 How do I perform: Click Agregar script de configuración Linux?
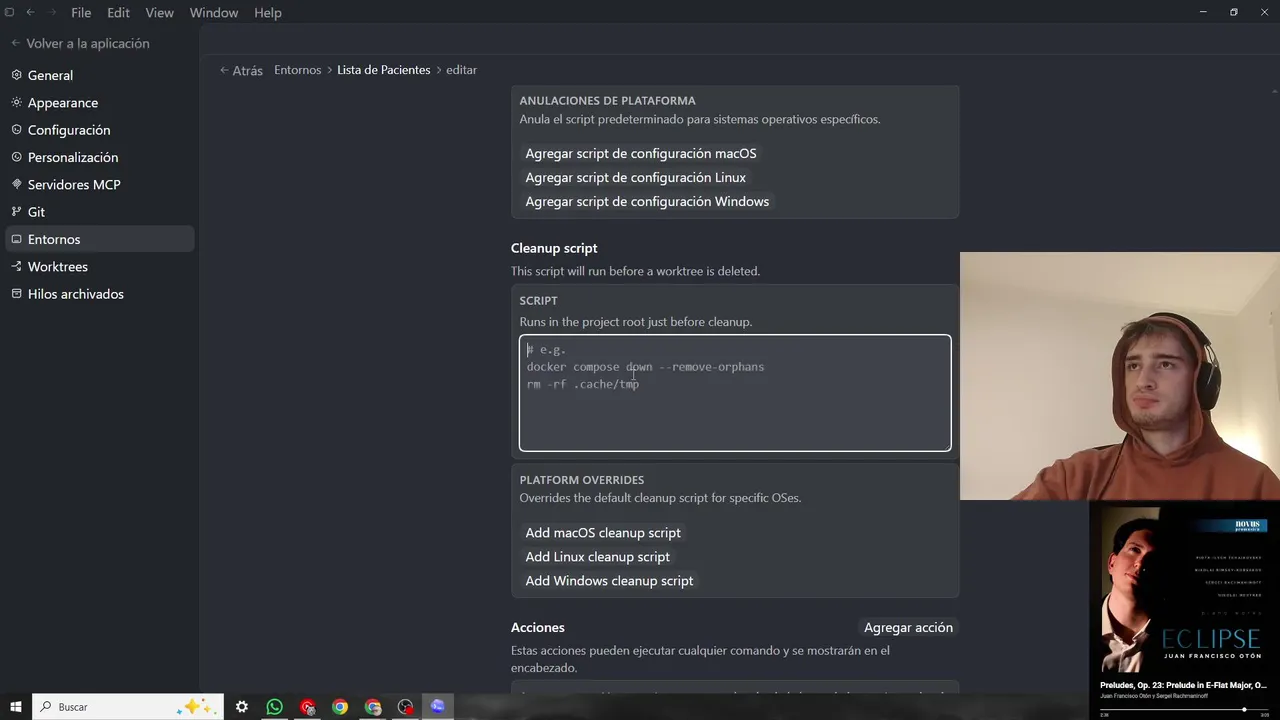(x=636, y=177)
